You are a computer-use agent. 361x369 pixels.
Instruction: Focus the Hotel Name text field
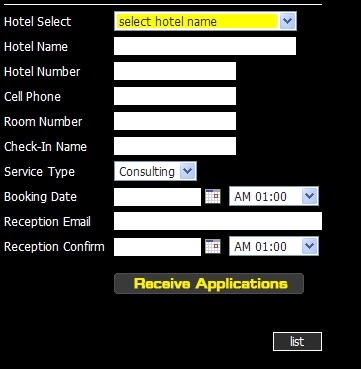205,46
